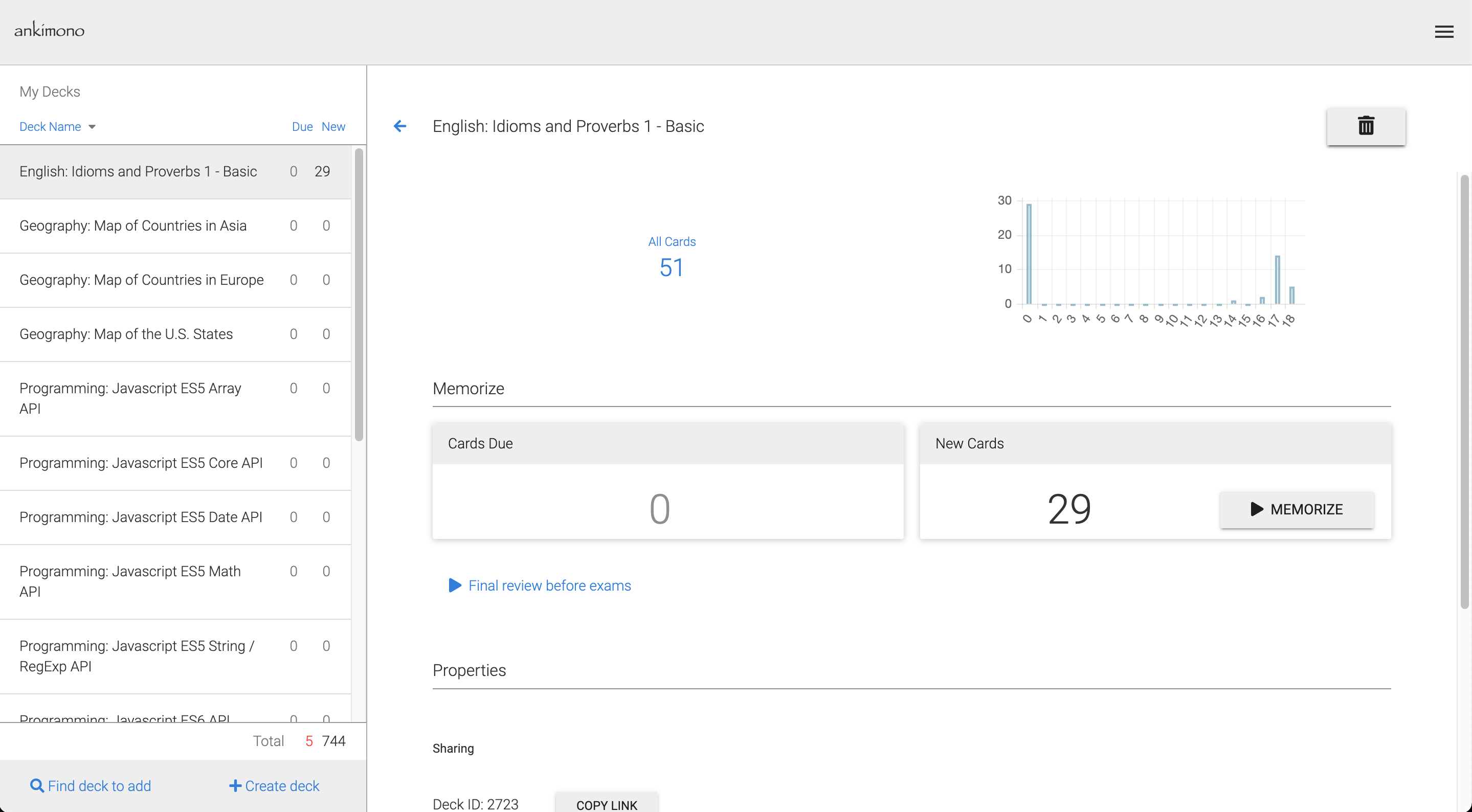This screenshot has width=1472, height=812.
Task: Sort decks by New column
Action: (333, 127)
